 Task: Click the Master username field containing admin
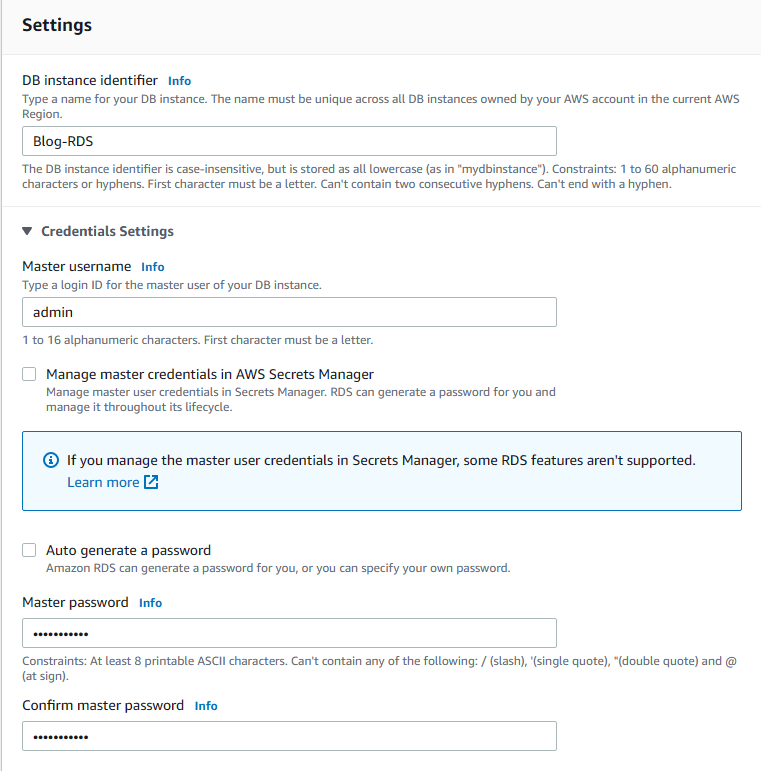(x=289, y=312)
